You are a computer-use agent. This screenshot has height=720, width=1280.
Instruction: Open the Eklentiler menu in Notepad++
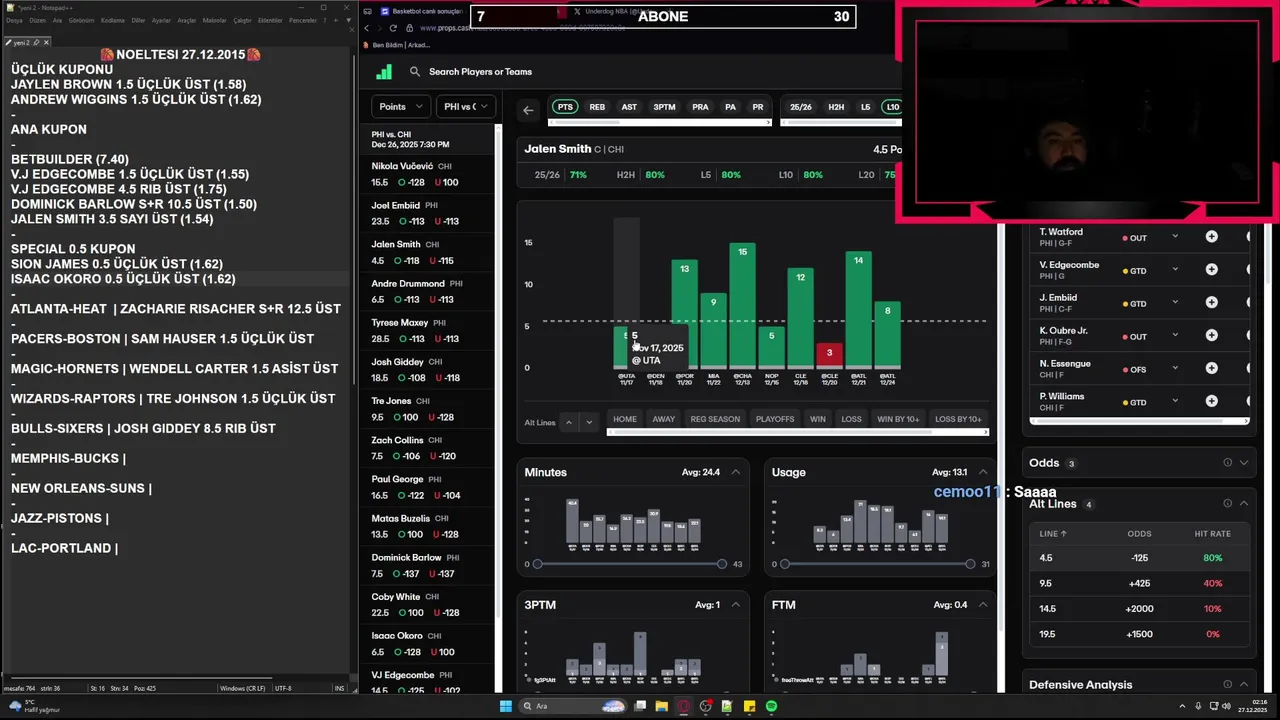270,20
